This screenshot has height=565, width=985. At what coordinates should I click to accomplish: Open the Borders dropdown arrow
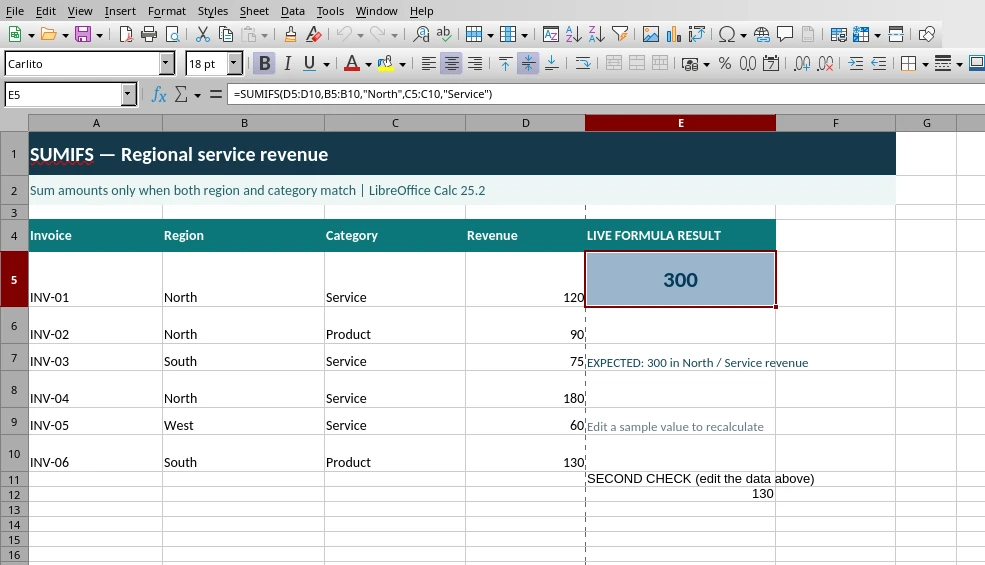pos(925,64)
